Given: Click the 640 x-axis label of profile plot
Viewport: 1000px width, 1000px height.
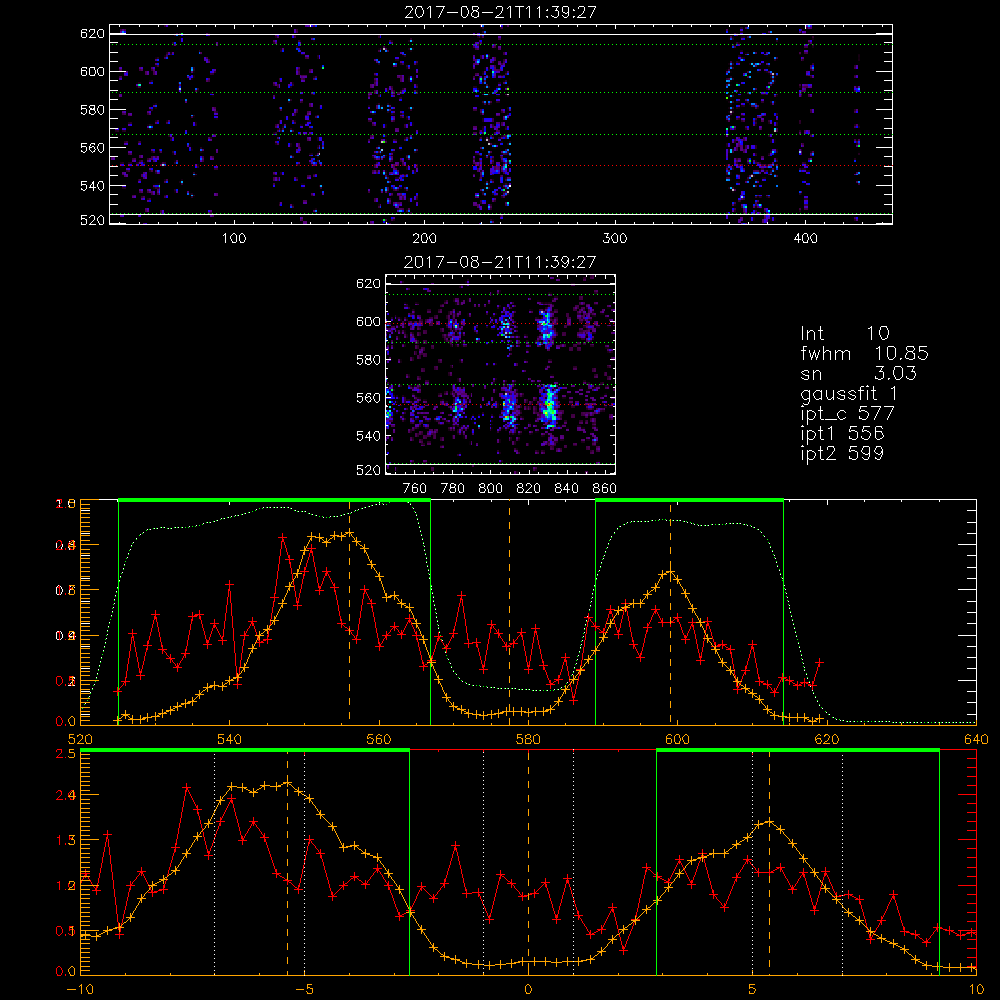Looking at the screenshot, I should pos(976,739).
